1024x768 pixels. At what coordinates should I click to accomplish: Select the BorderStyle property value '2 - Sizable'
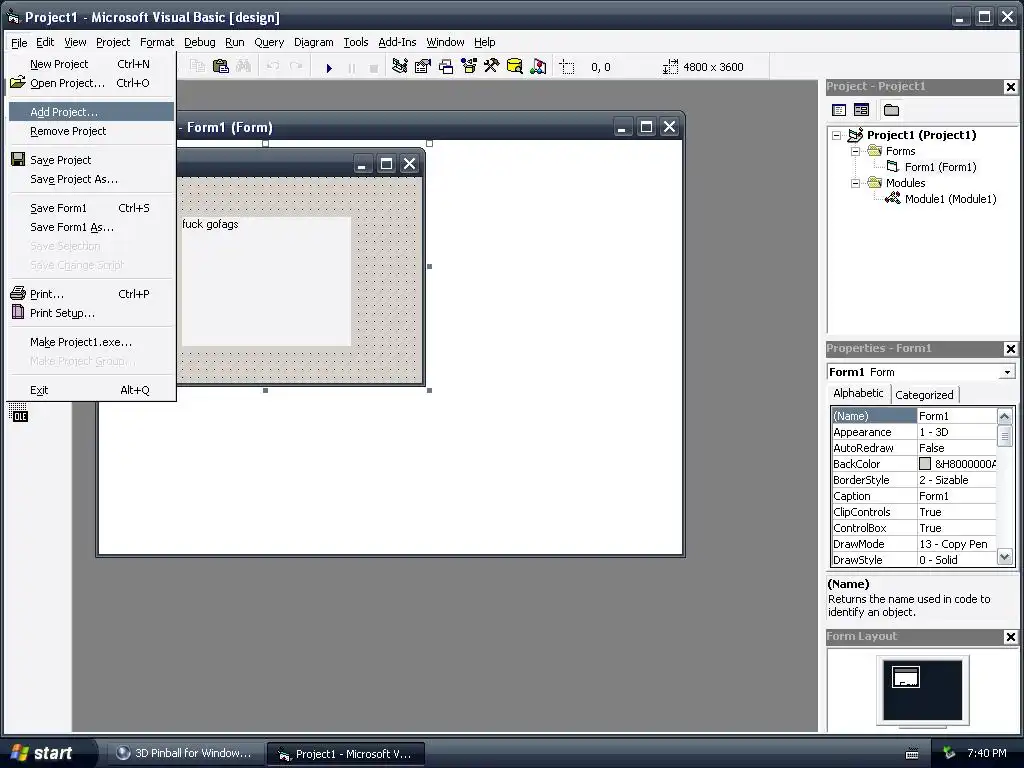coord(957,480)
